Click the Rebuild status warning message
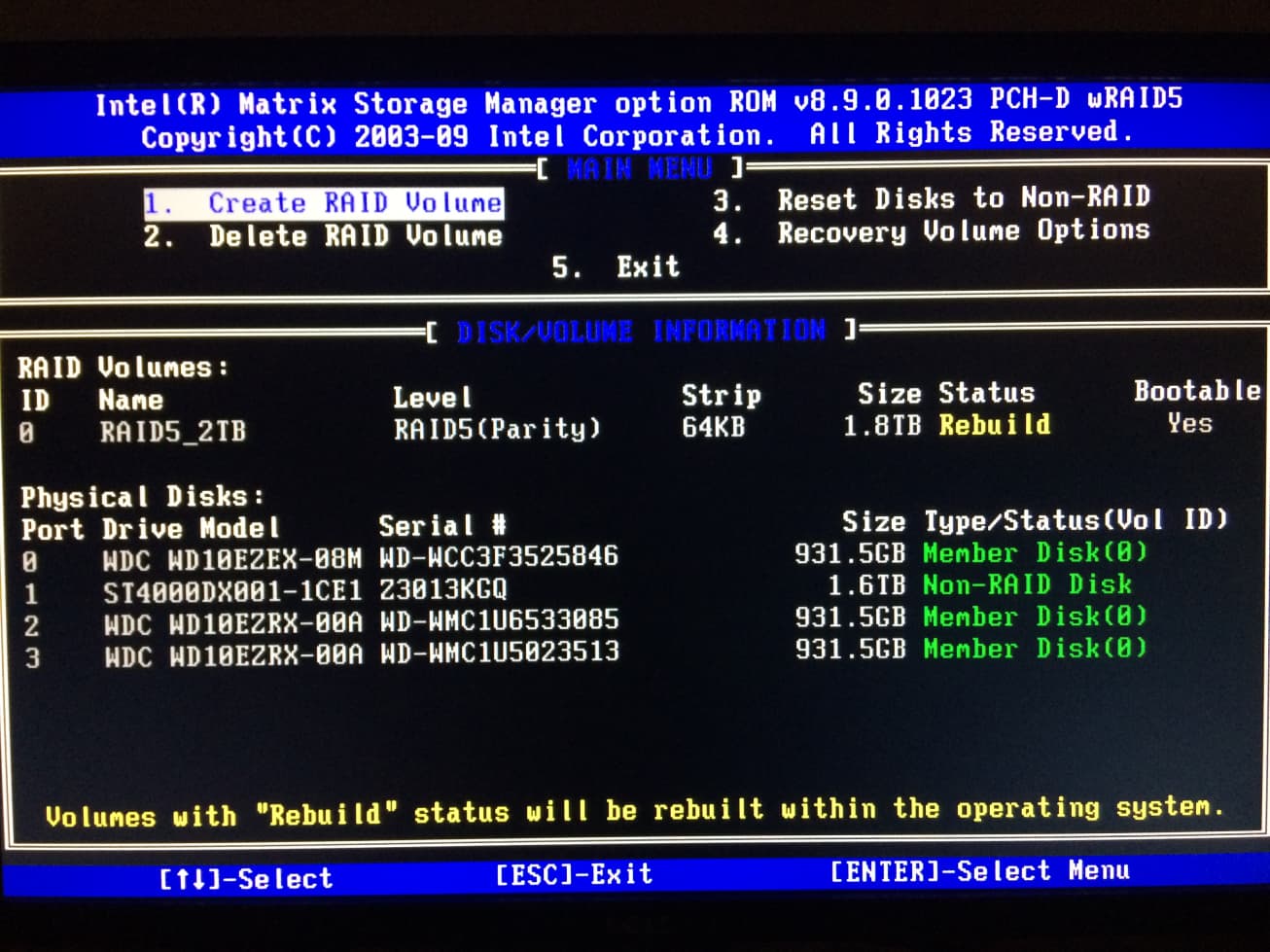This screenshot has height=952, width=1270. point(634,811)
